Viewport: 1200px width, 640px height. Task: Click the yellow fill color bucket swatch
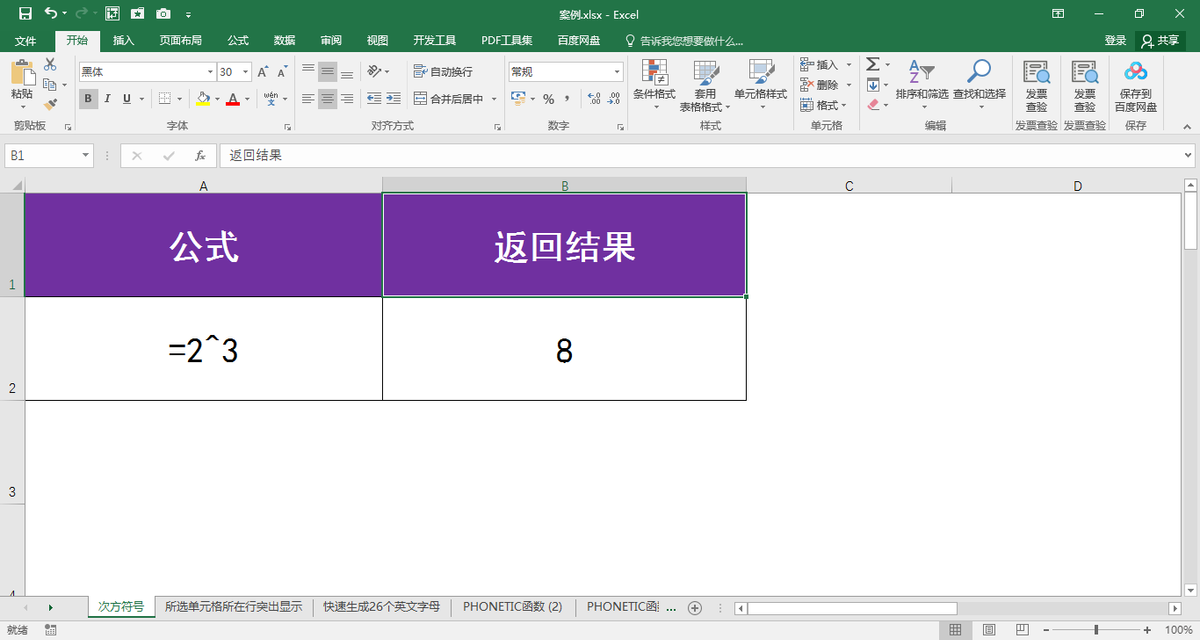coord(203,99)
